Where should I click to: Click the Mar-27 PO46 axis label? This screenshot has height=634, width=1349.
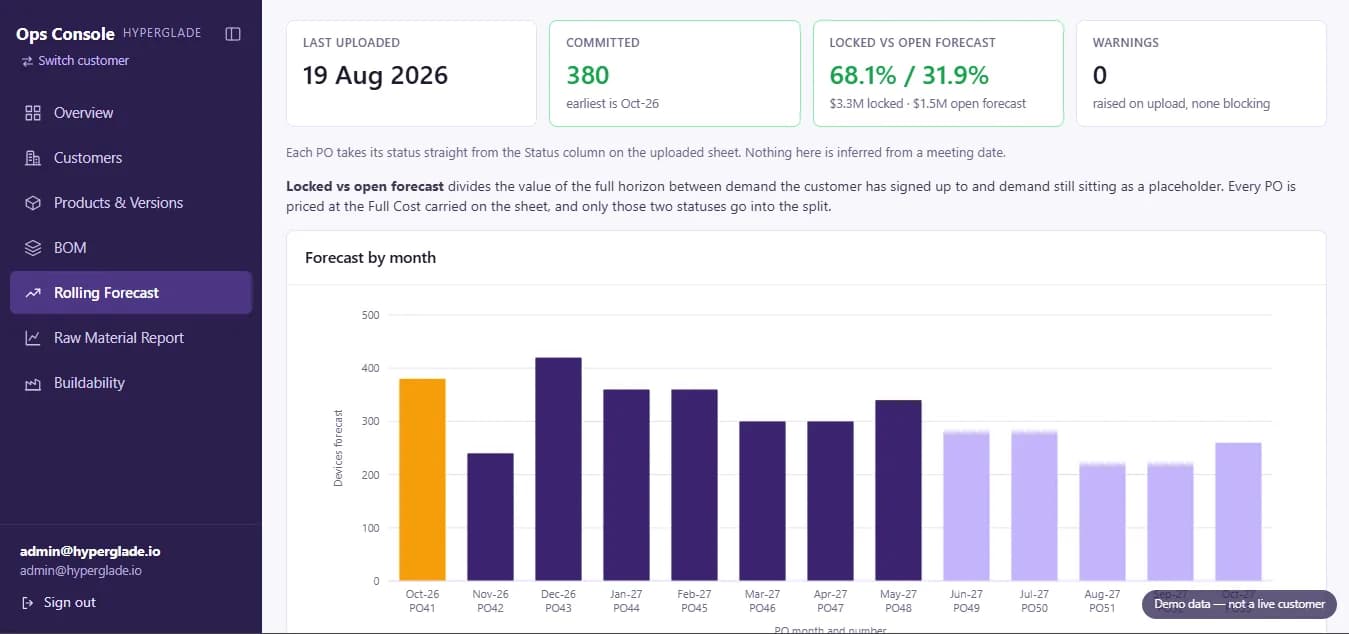(x=762, y=600)
